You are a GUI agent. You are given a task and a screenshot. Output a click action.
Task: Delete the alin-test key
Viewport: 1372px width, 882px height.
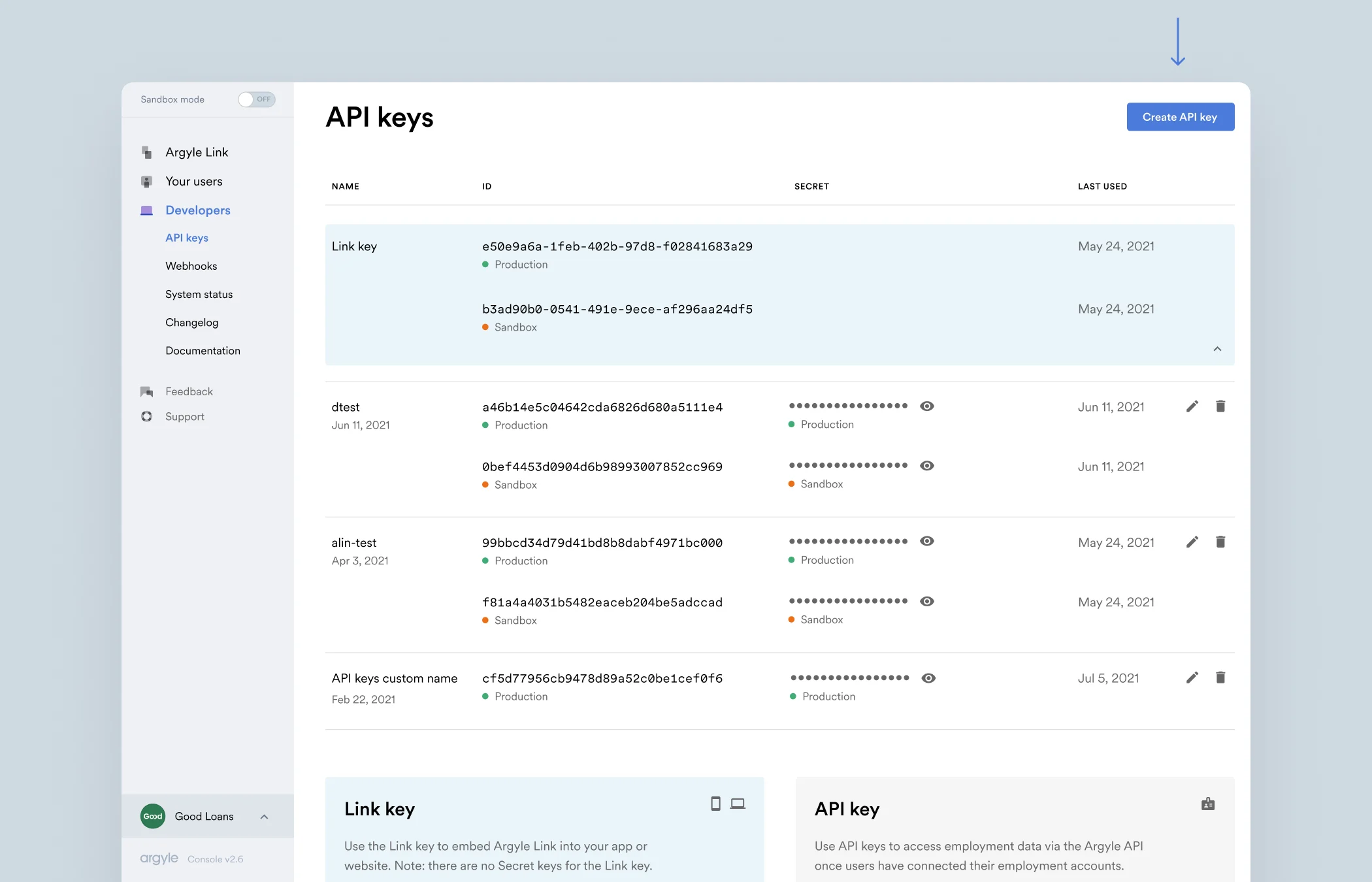pos(1220,542)
